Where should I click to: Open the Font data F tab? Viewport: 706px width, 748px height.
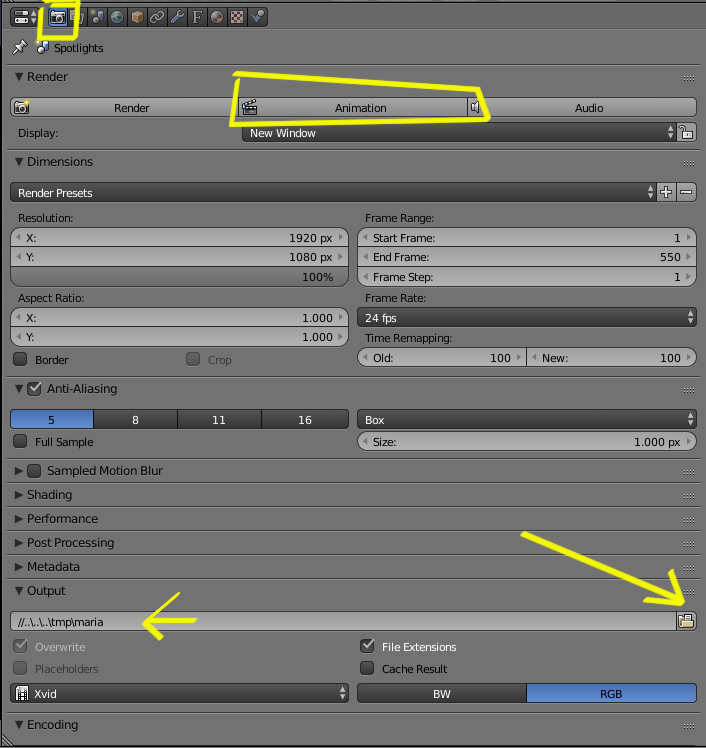point(197,17)
